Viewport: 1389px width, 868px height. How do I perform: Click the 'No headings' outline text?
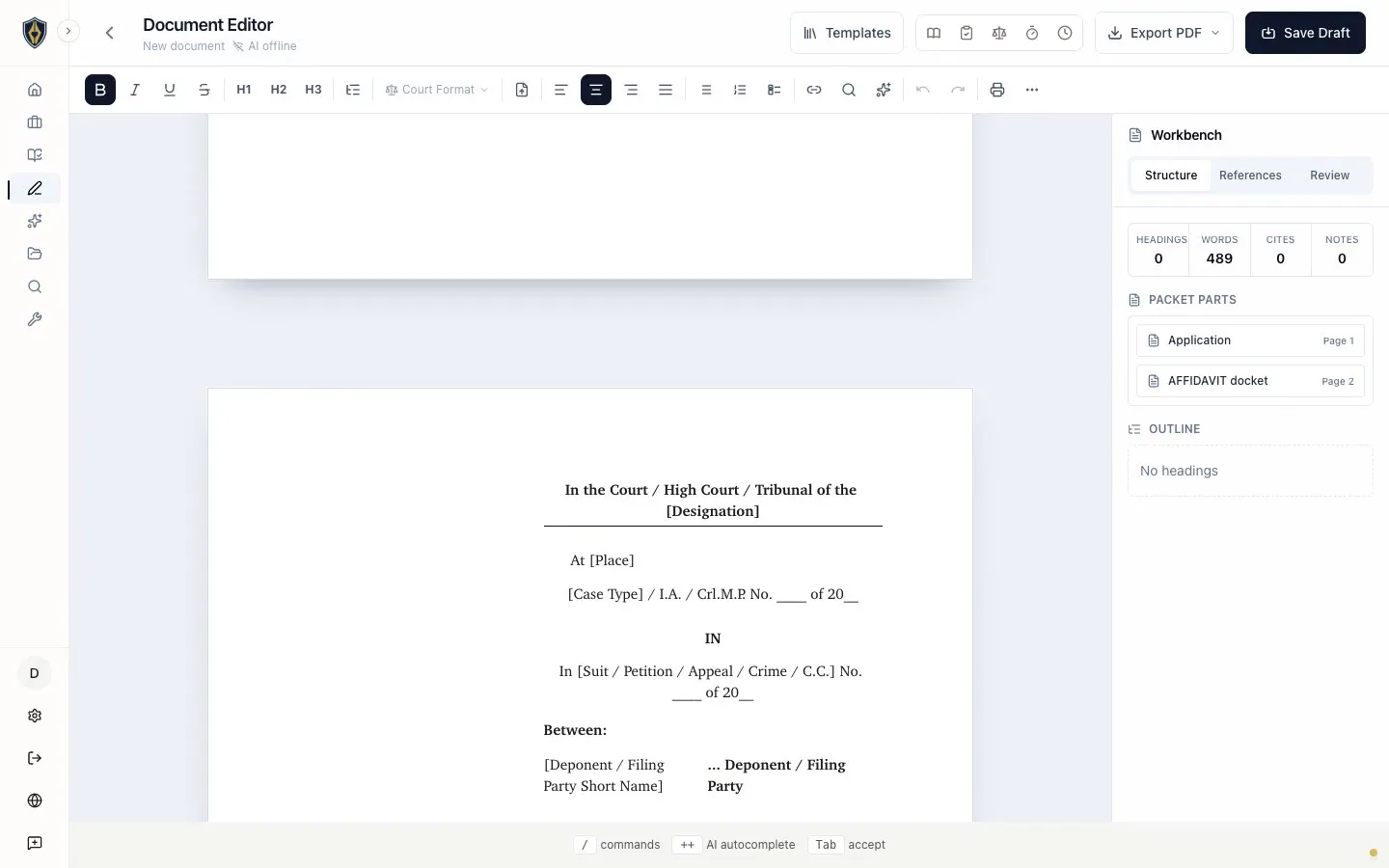1179,471
